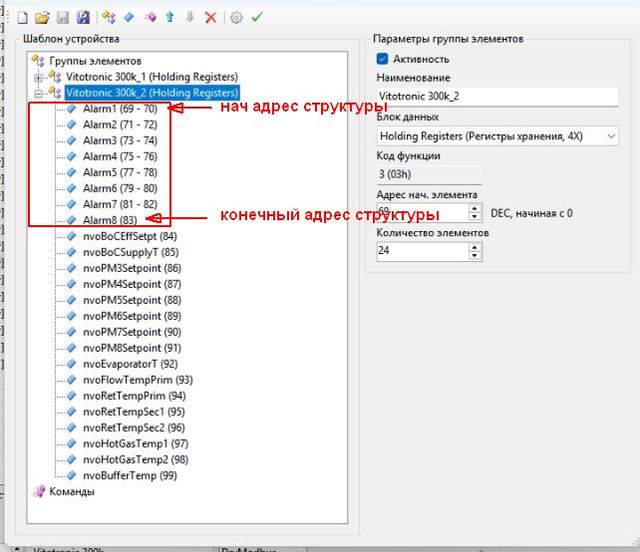
Task: Decrease the Адрес нач. элемента value
Action: 474,217
